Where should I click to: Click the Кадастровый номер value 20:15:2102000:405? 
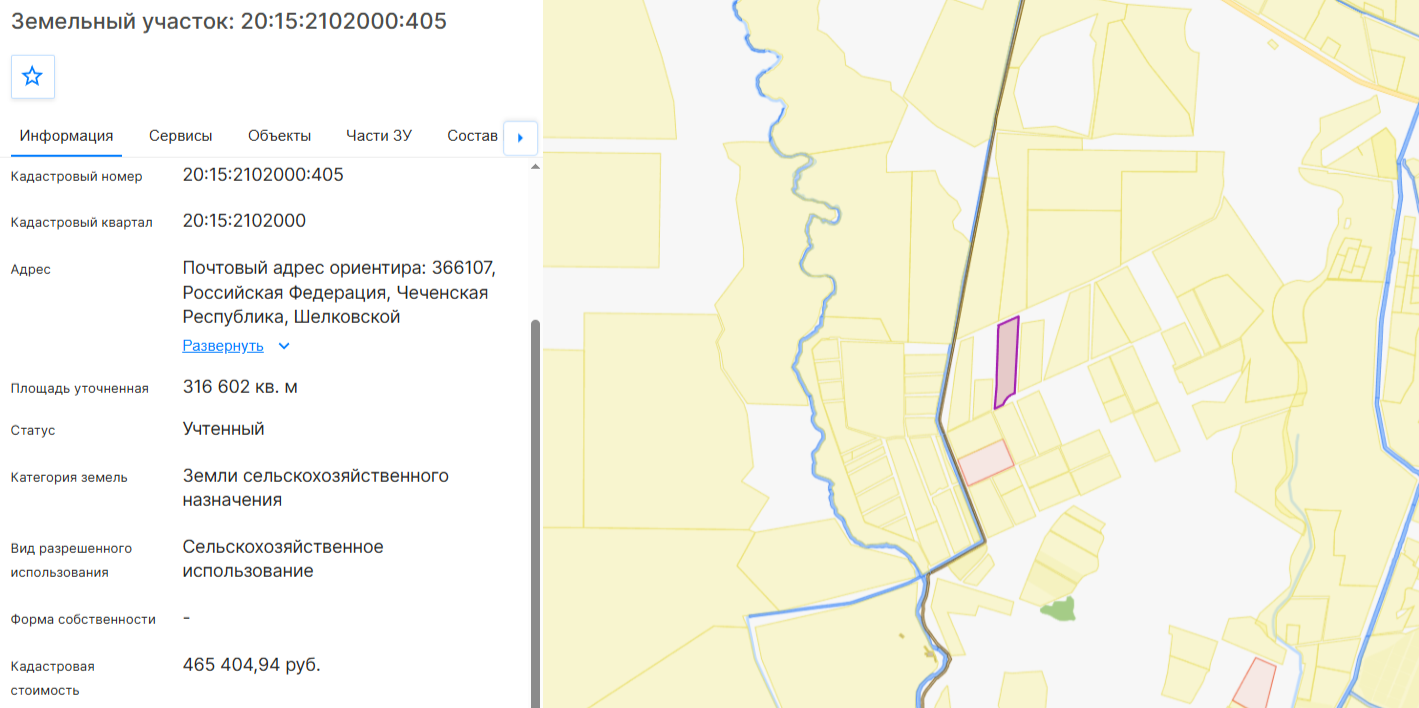click(x=263, y=175)
